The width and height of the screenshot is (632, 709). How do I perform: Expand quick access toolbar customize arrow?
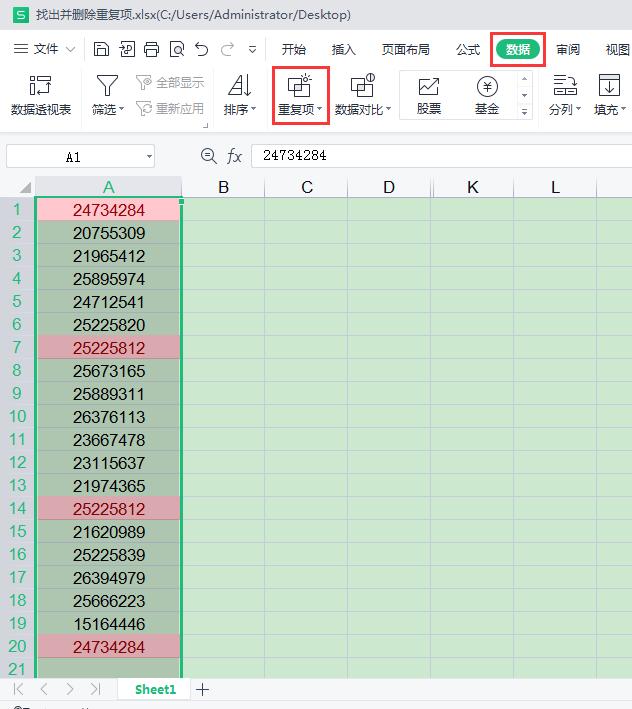click(x=252, y=49)
